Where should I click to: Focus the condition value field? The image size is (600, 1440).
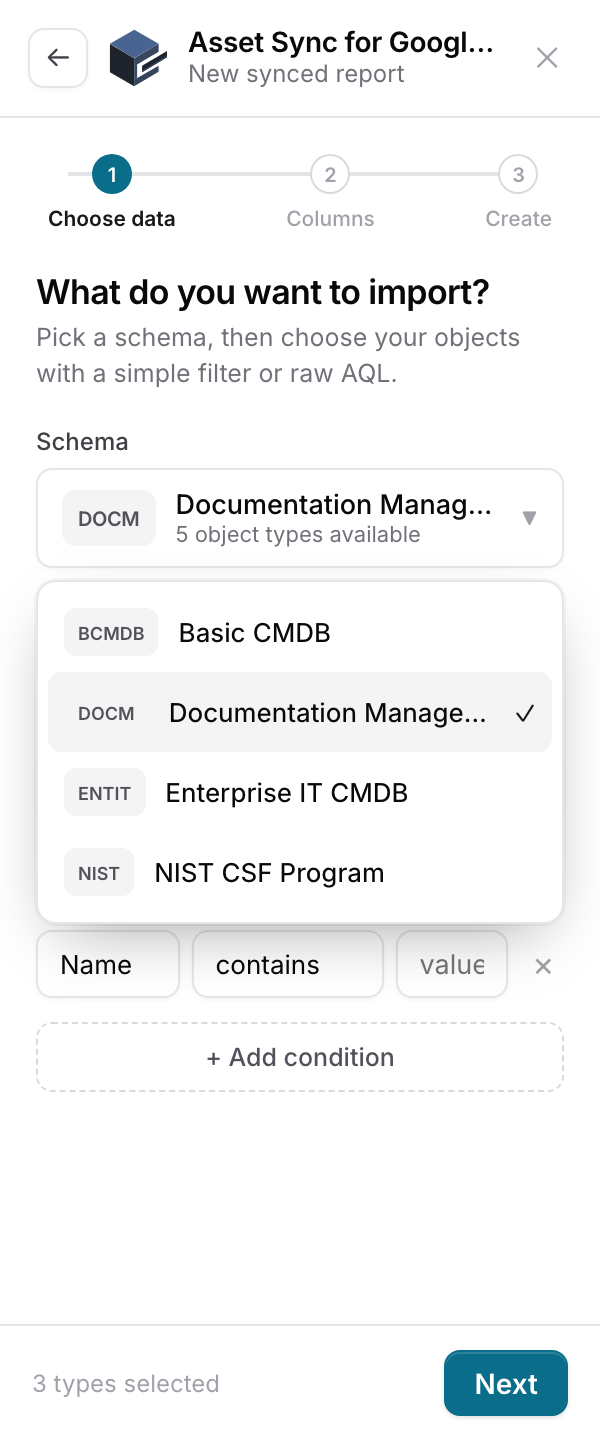(452, 965)
